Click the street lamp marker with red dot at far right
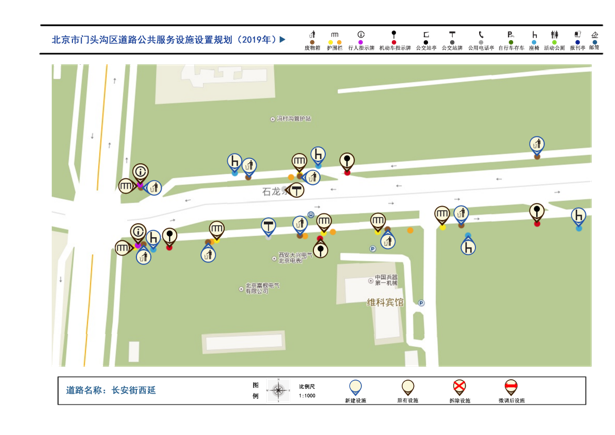This screenshot has height=435, width=615. [537, 212]
